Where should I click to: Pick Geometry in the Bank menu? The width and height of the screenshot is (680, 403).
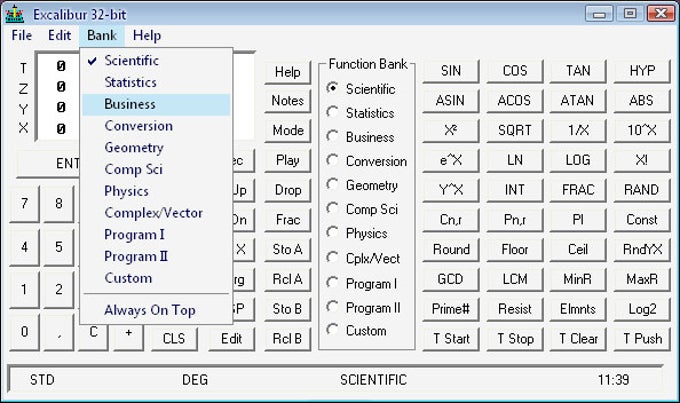tap(156, 148)
